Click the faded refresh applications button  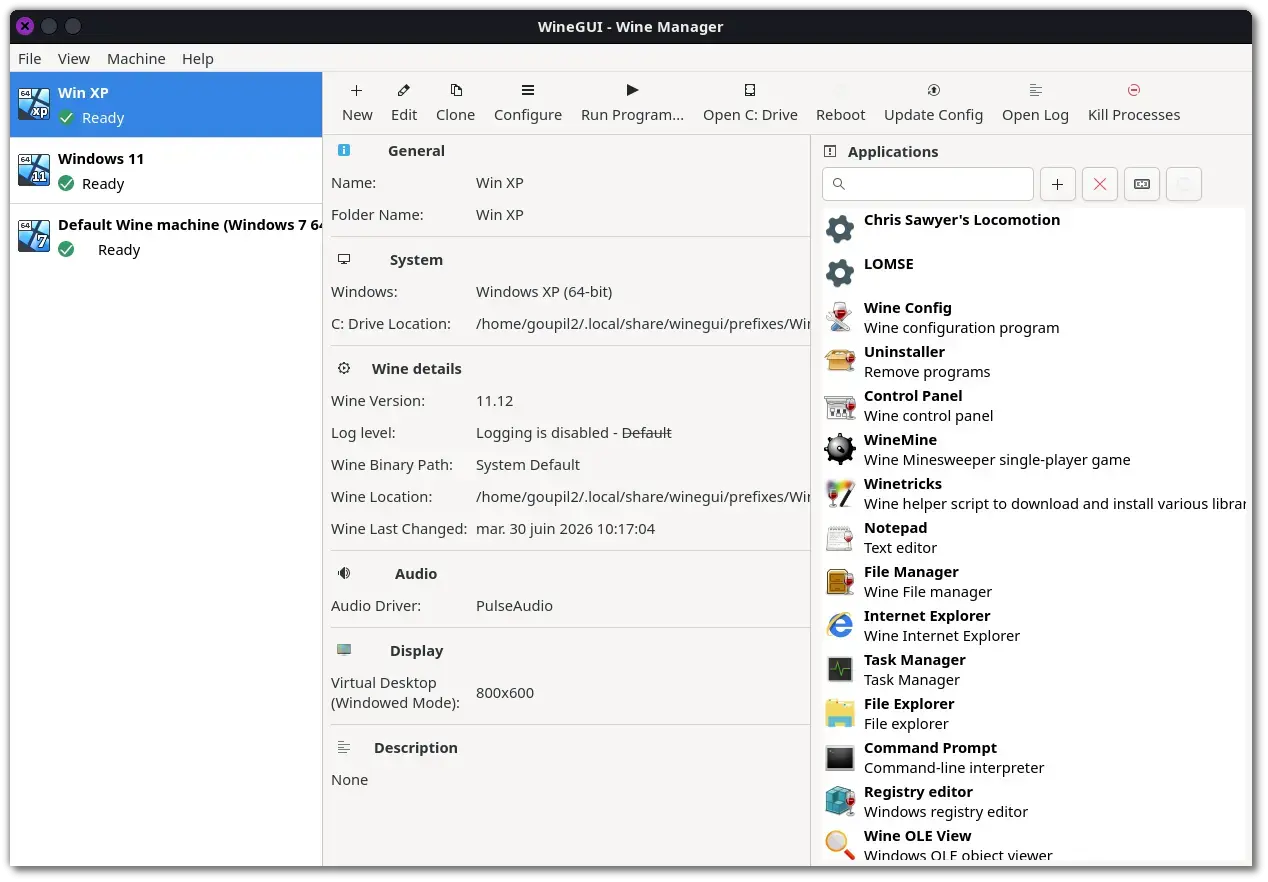point(1184,184)
